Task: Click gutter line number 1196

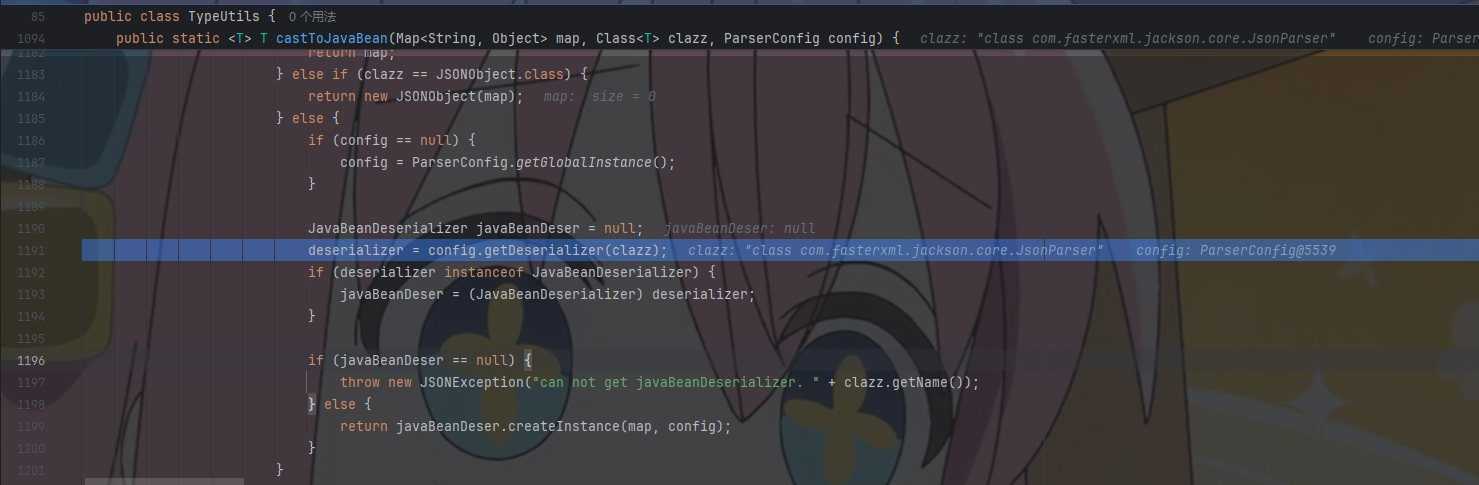Action: (30, 360)
